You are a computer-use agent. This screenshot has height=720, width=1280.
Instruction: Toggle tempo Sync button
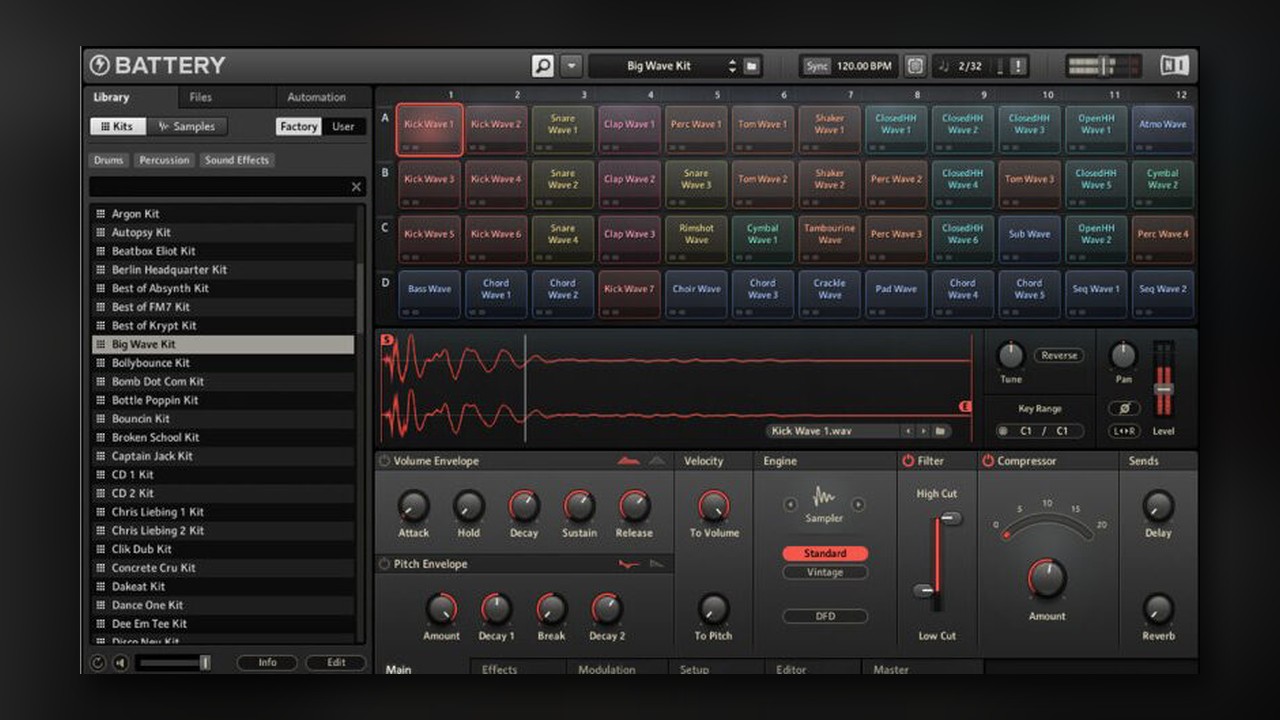tap(817, 66)
